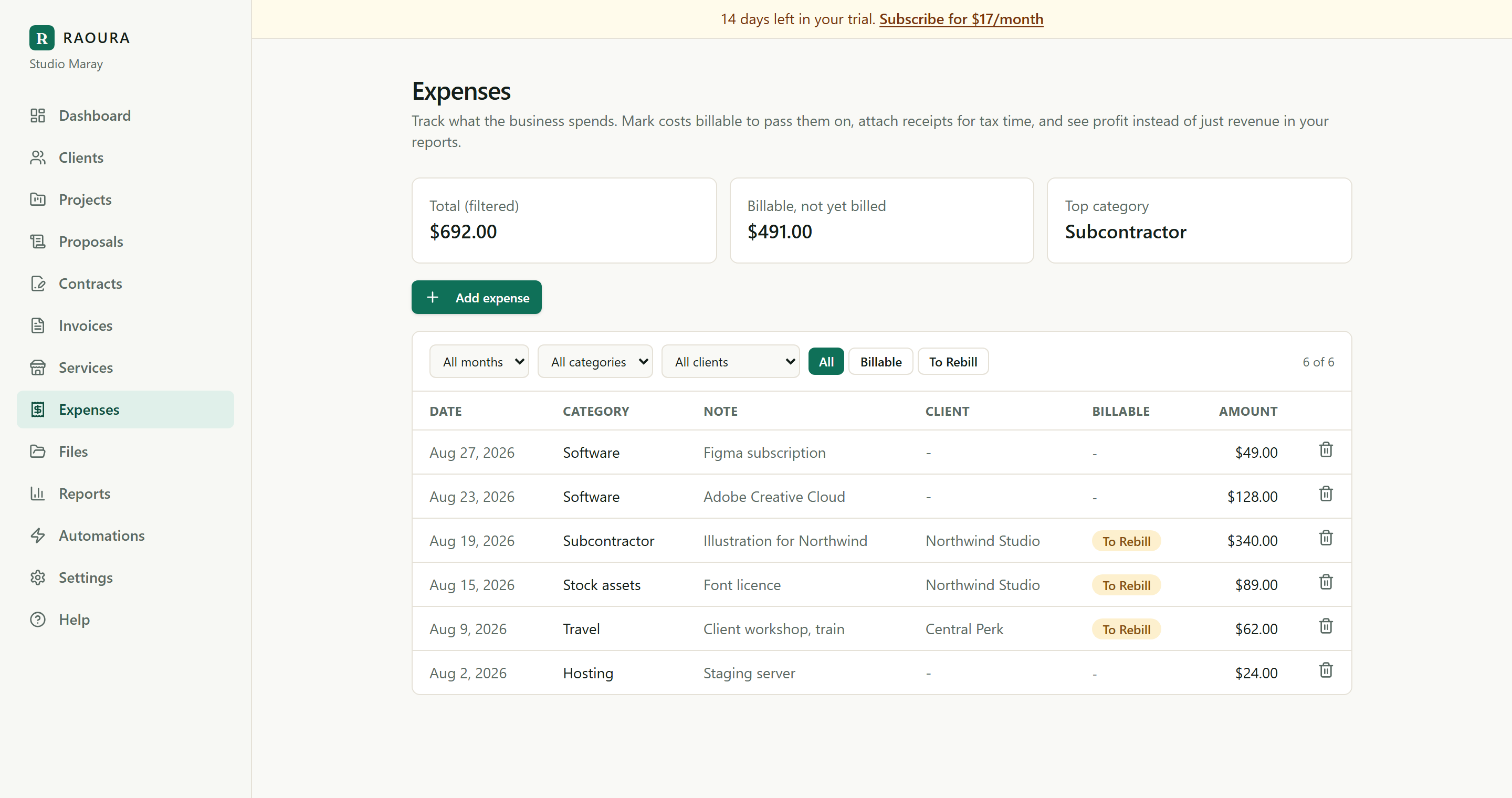Click the 6 of 6 count label
This screenshot has height=798, width=1512.
(1318, 362)
